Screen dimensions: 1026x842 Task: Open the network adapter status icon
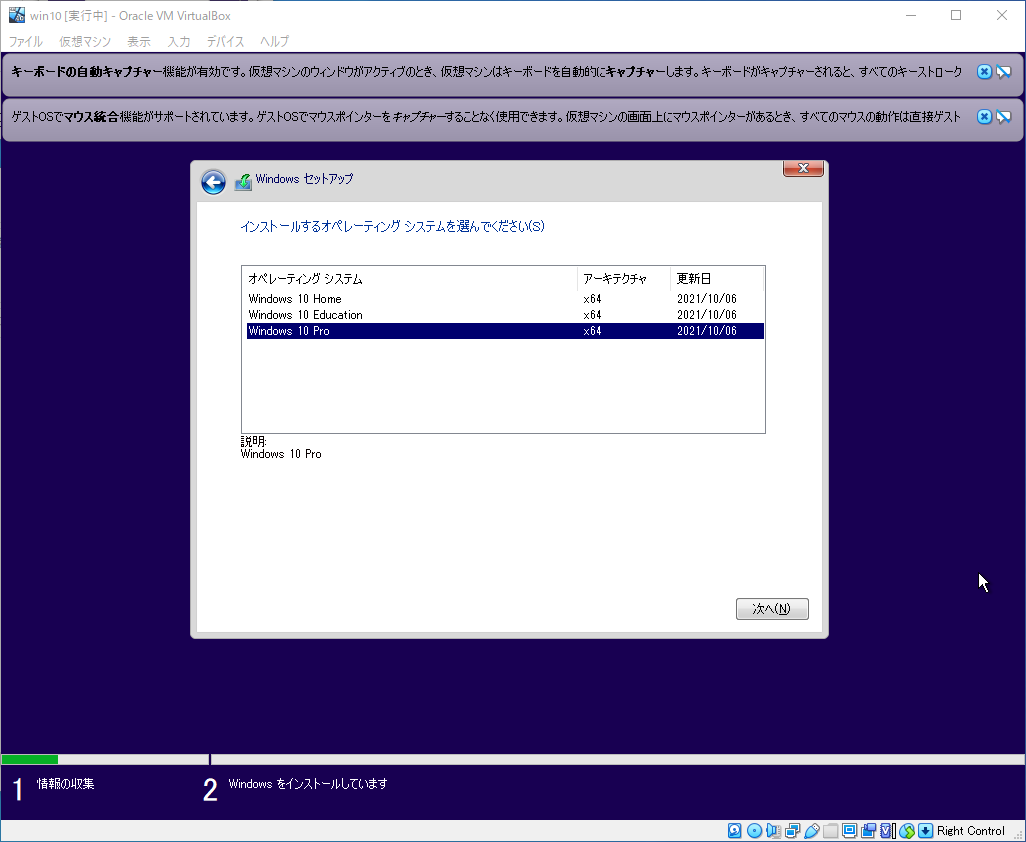point(792,831)
